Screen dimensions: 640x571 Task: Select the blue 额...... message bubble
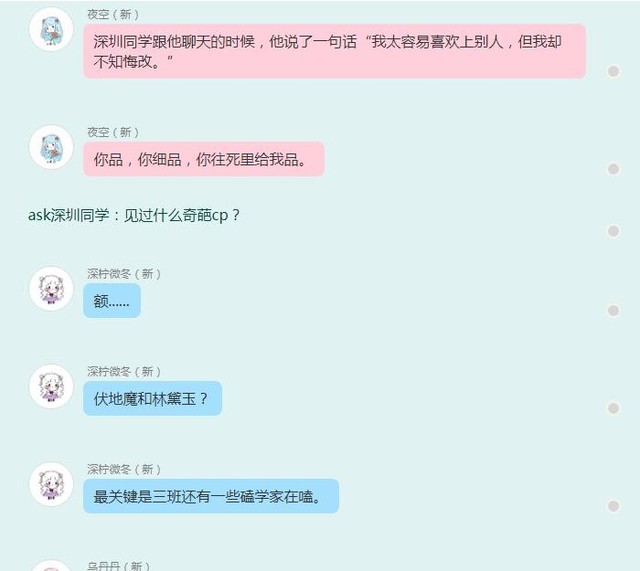112,301
